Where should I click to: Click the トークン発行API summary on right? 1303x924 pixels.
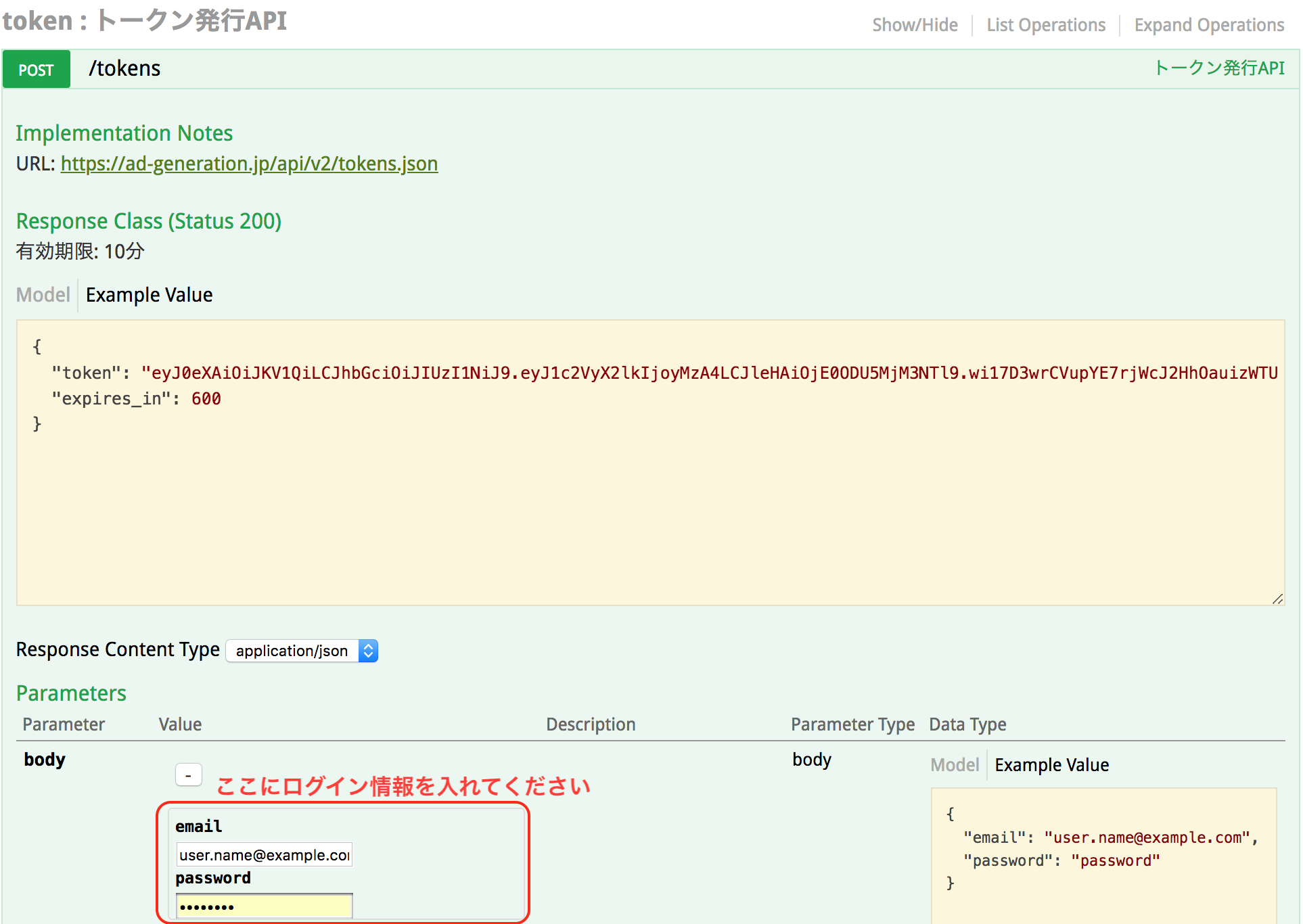(x=1218, y=68)
